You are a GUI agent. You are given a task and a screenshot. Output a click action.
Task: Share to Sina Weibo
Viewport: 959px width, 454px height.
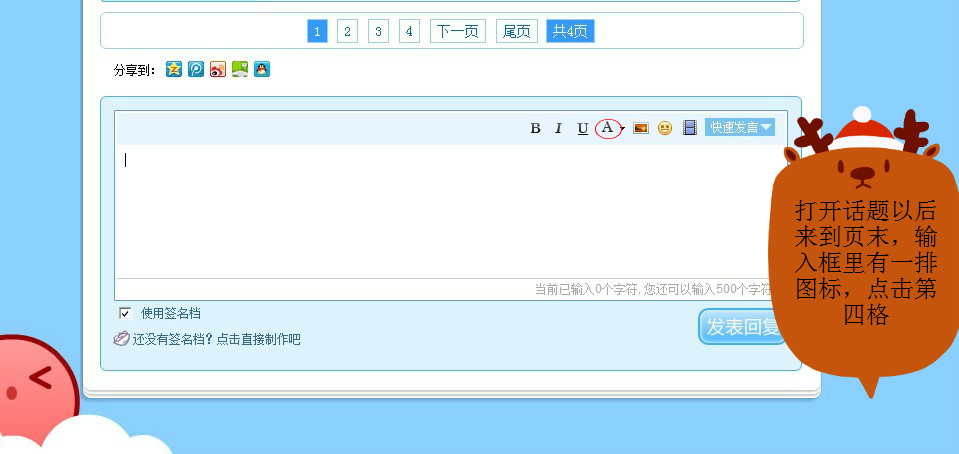[218, 69]
